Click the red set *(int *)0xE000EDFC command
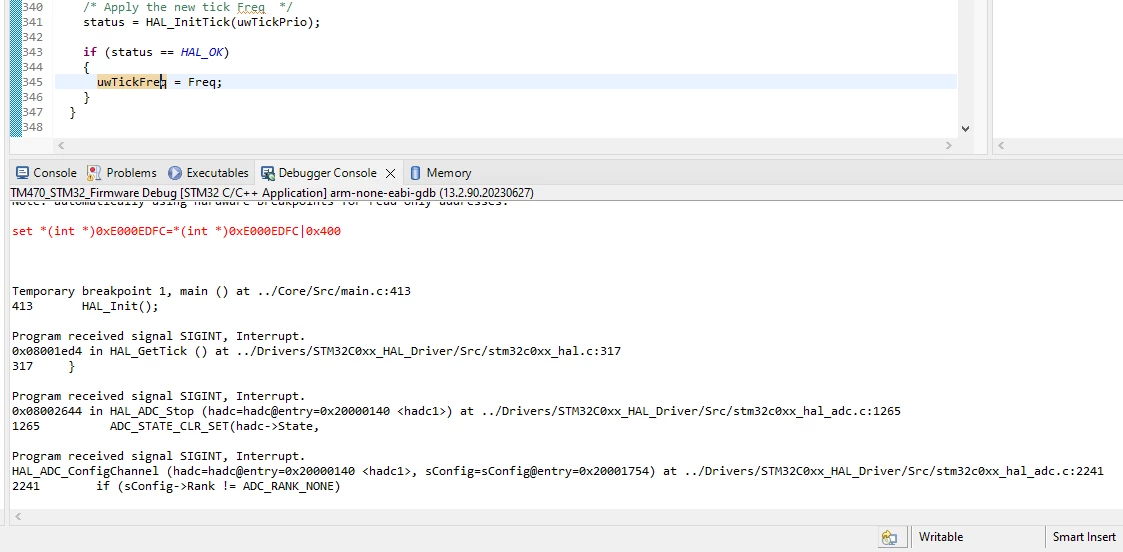The width and height of the screenshot is (1123, 552). [176, 231]
